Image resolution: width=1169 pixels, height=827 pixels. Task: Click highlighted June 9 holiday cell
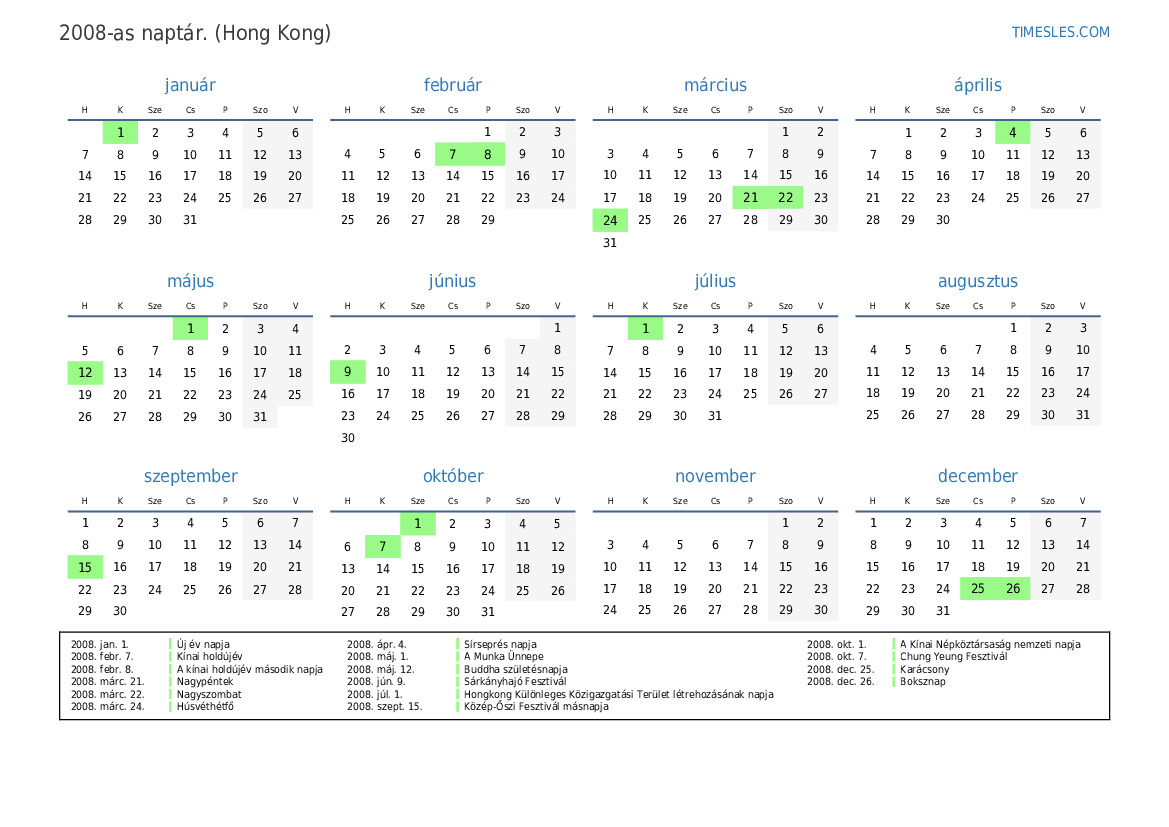pyautogui.click(x=347, y=372)
